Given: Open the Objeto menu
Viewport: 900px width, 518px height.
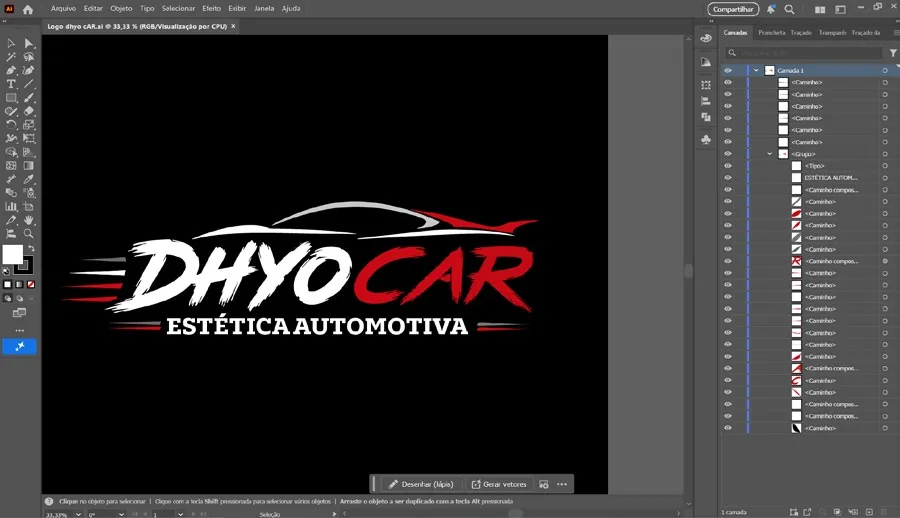Looking at the screenshot, I should pos(121,9).
